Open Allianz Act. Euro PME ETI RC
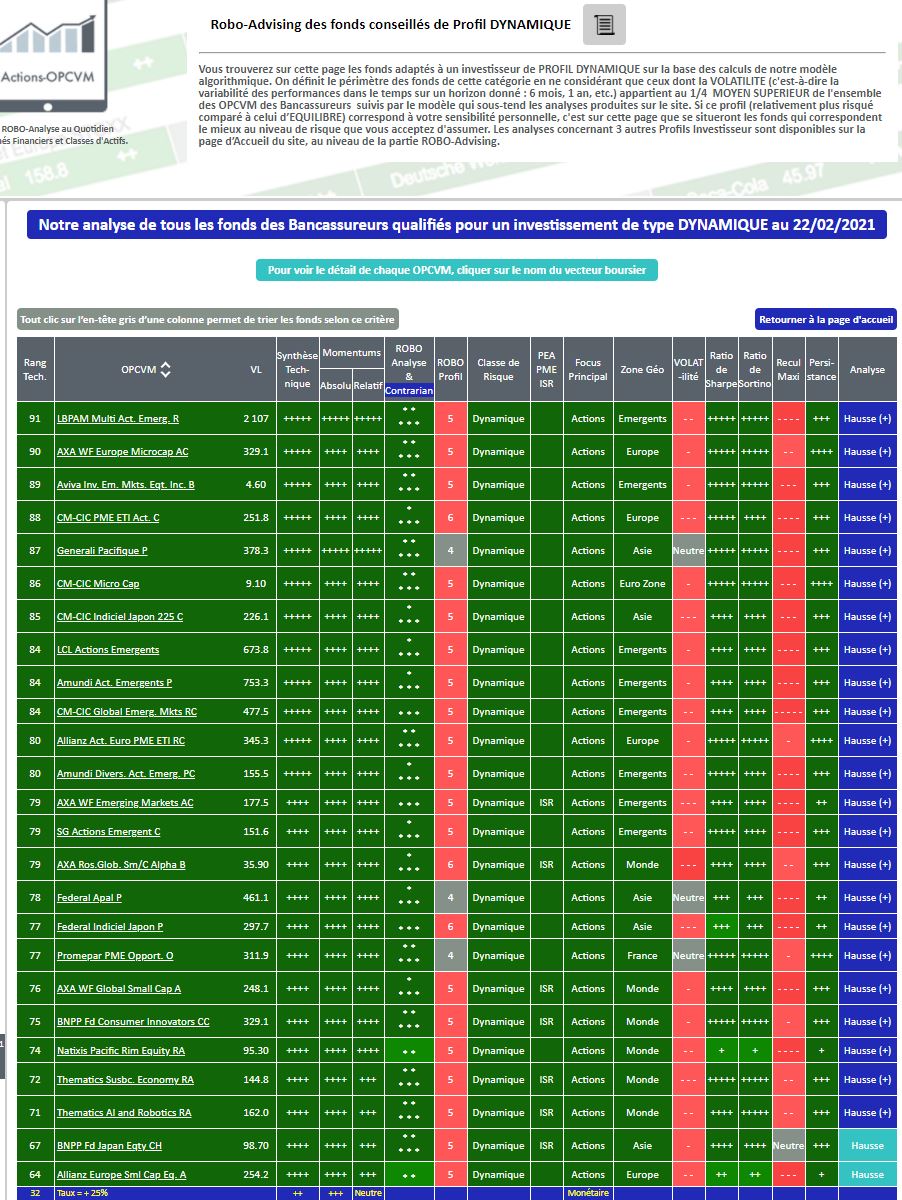 (x=121, y=741)
